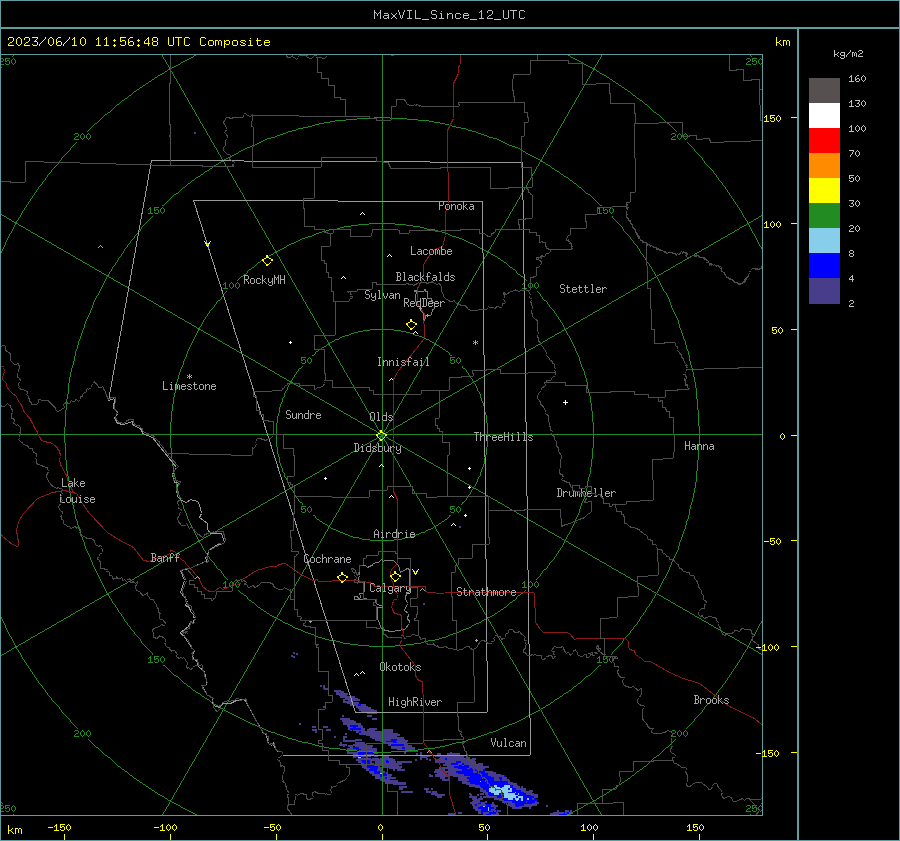Select the red 70-100 legend swatch

point(824,141)
